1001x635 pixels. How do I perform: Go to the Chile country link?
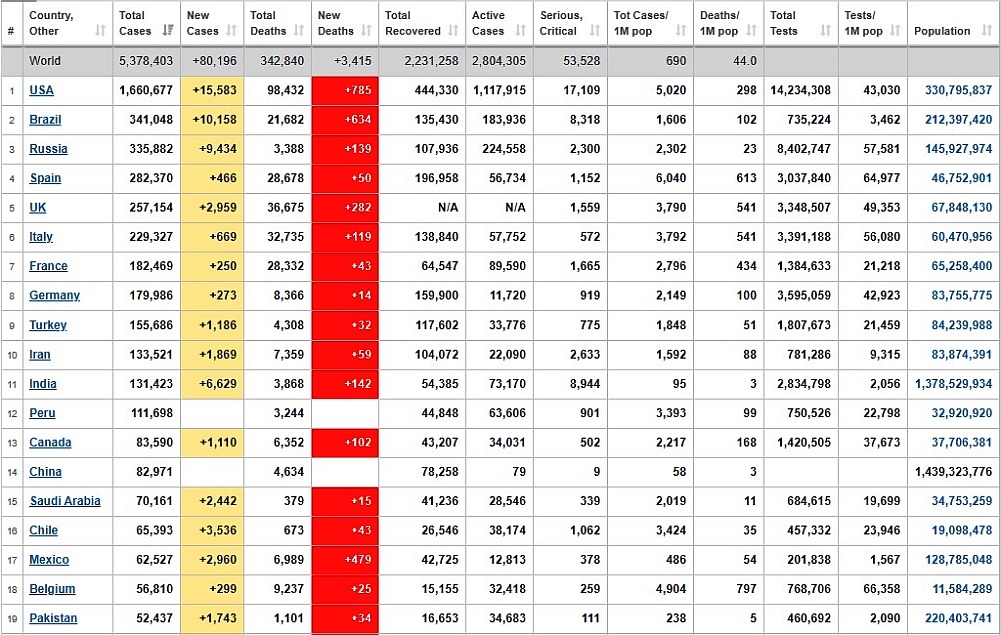click(43, 530)
